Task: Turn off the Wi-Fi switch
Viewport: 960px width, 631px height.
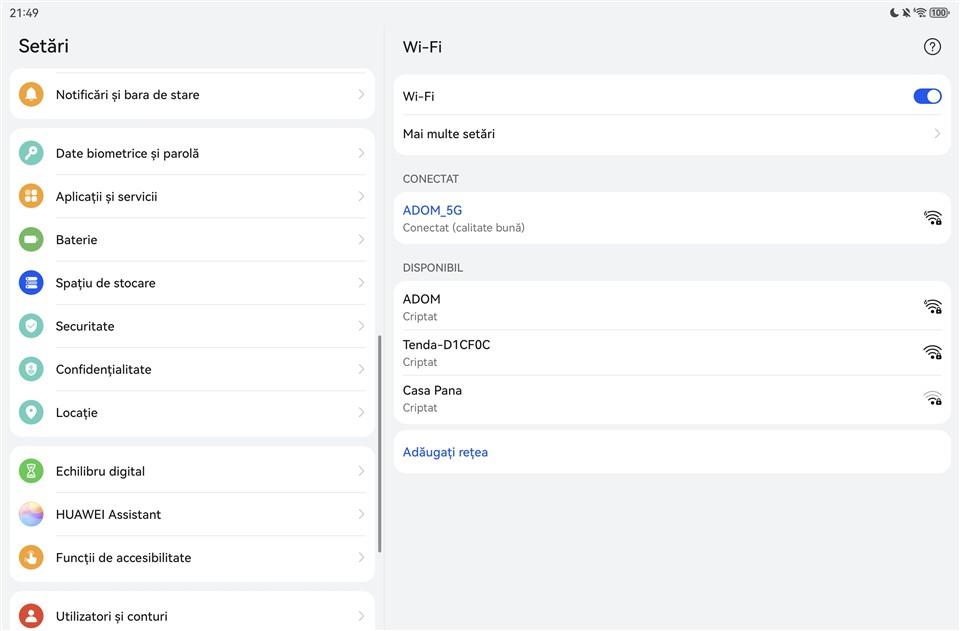Action: tap(927, 97)
